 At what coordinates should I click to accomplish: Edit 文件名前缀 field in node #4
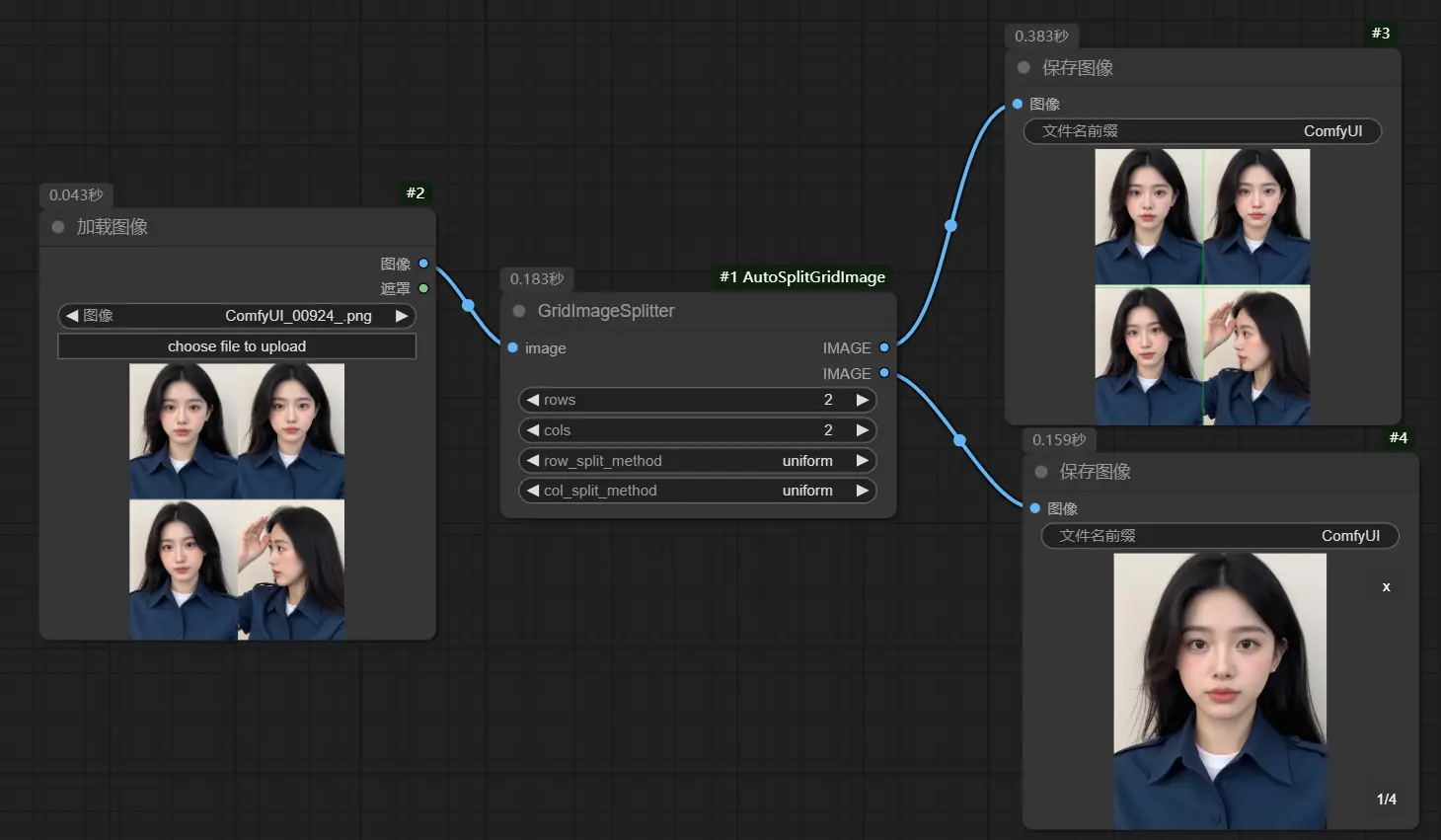point(1220,536)
